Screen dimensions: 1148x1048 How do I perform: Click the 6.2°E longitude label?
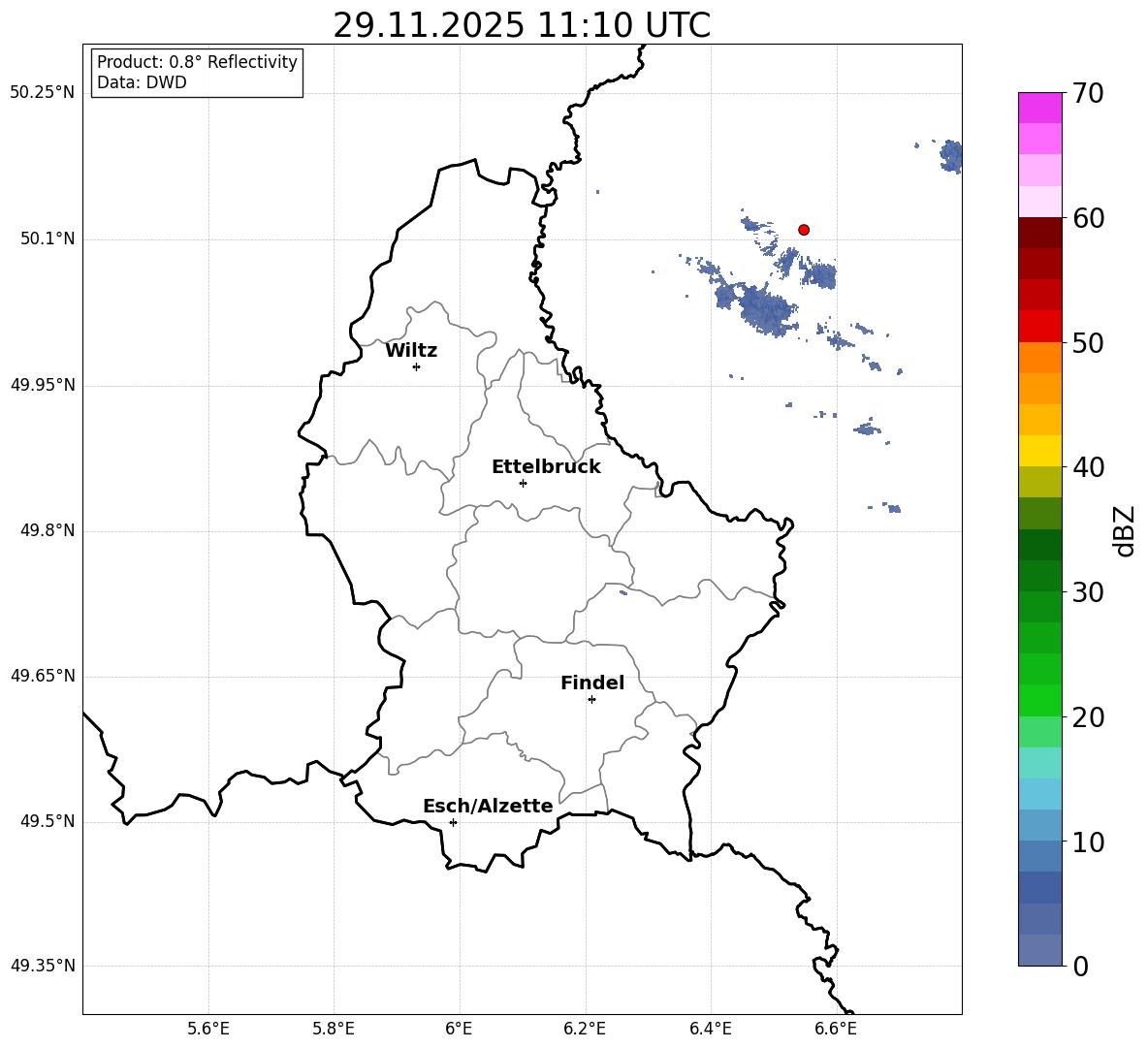pos(585,1029)
